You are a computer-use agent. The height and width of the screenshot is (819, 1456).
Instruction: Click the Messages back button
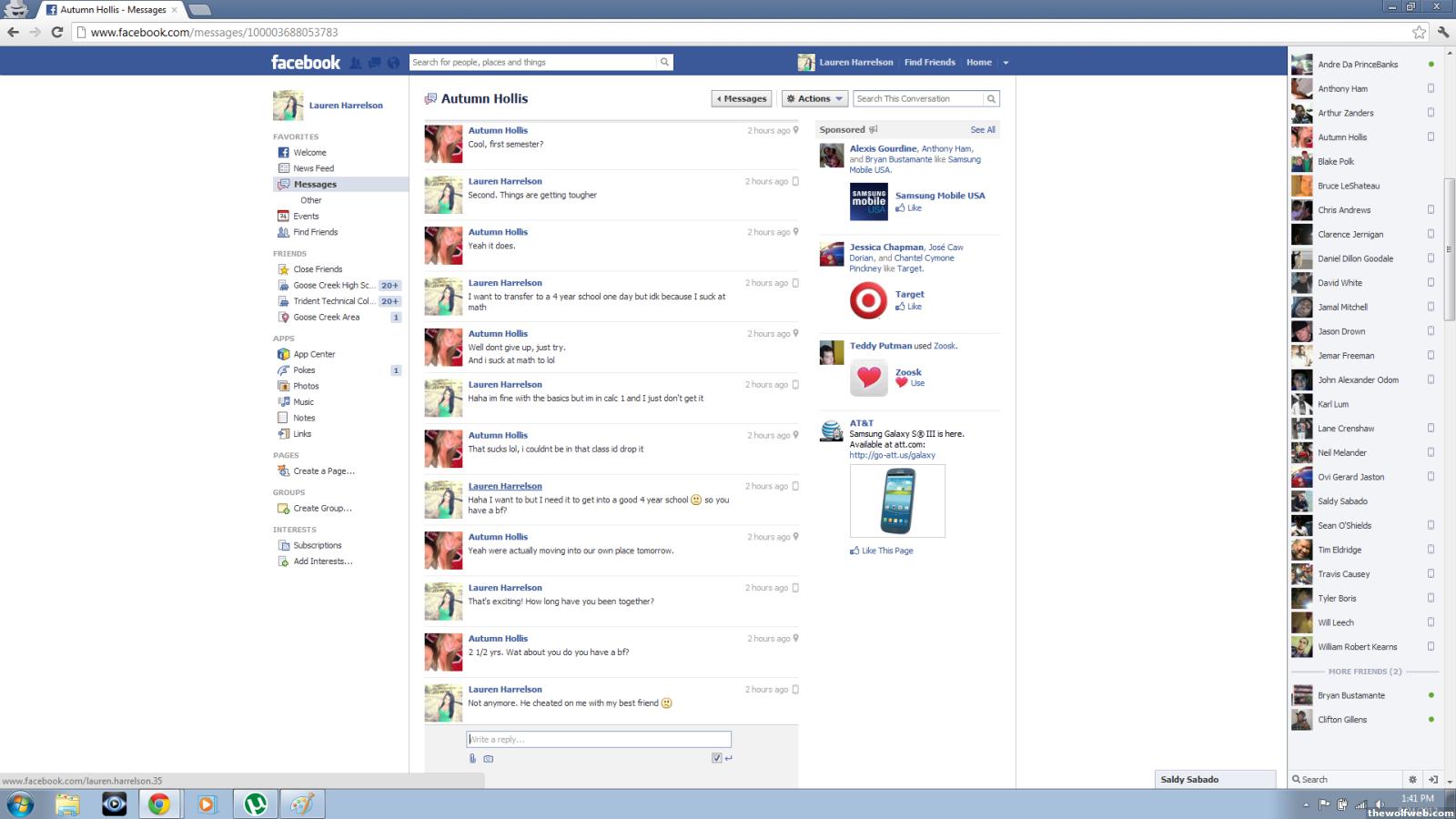(x=742, y=98)
